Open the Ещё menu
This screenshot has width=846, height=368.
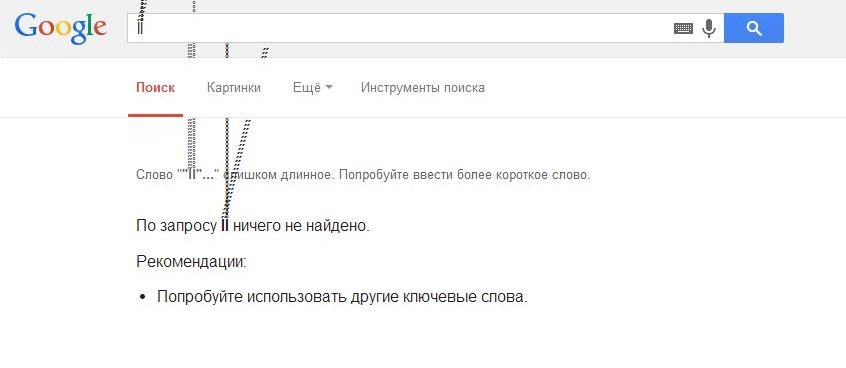click(x=306, y=87)
